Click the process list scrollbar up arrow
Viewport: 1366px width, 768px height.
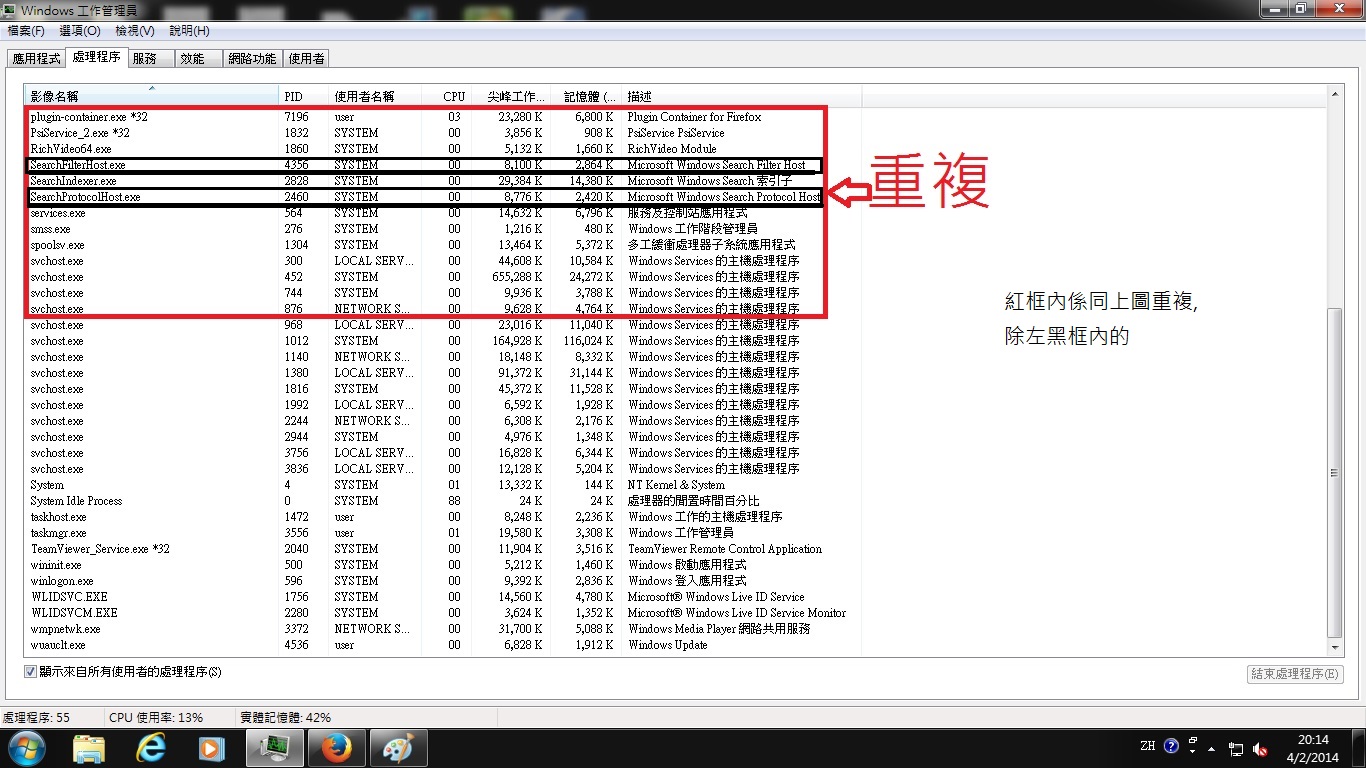[1334, 94]
